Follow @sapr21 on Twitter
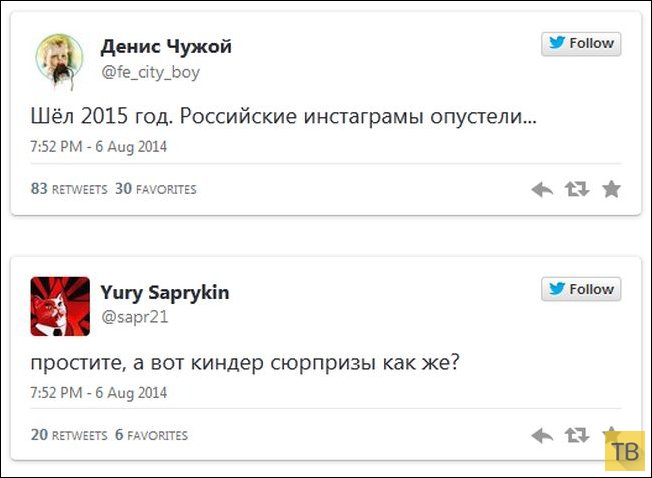 click(581, 290)
